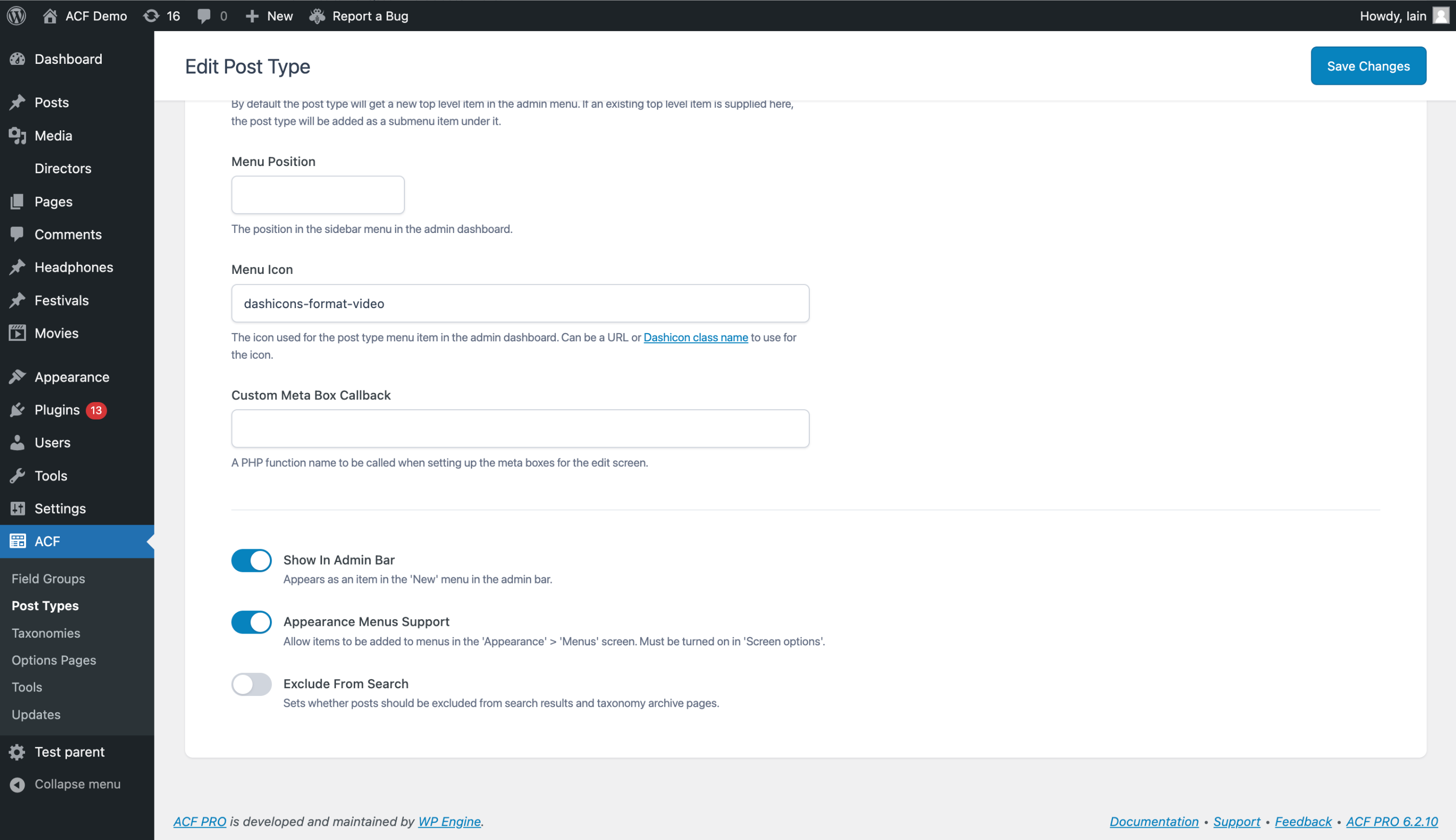Image resolution: width=1456 pixels, height=840 pixels.
Task: Open the Dashicon class name link
Action: 695,338
